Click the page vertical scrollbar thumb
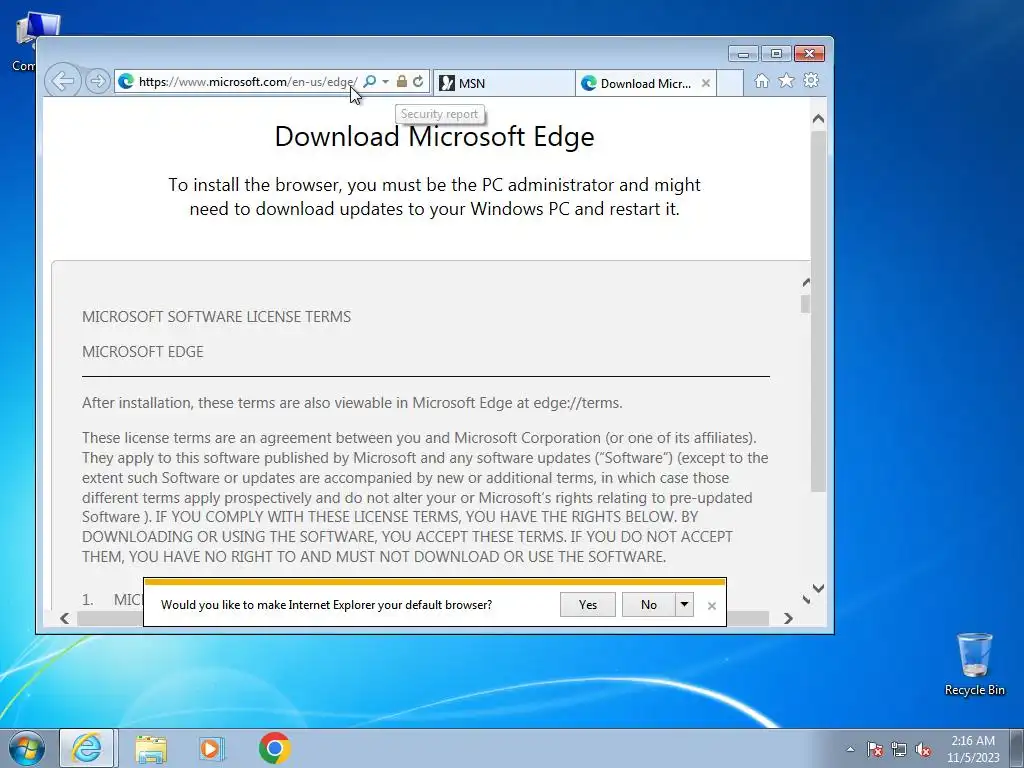This screenshot has width=1024, height=768. pos(818,312)
